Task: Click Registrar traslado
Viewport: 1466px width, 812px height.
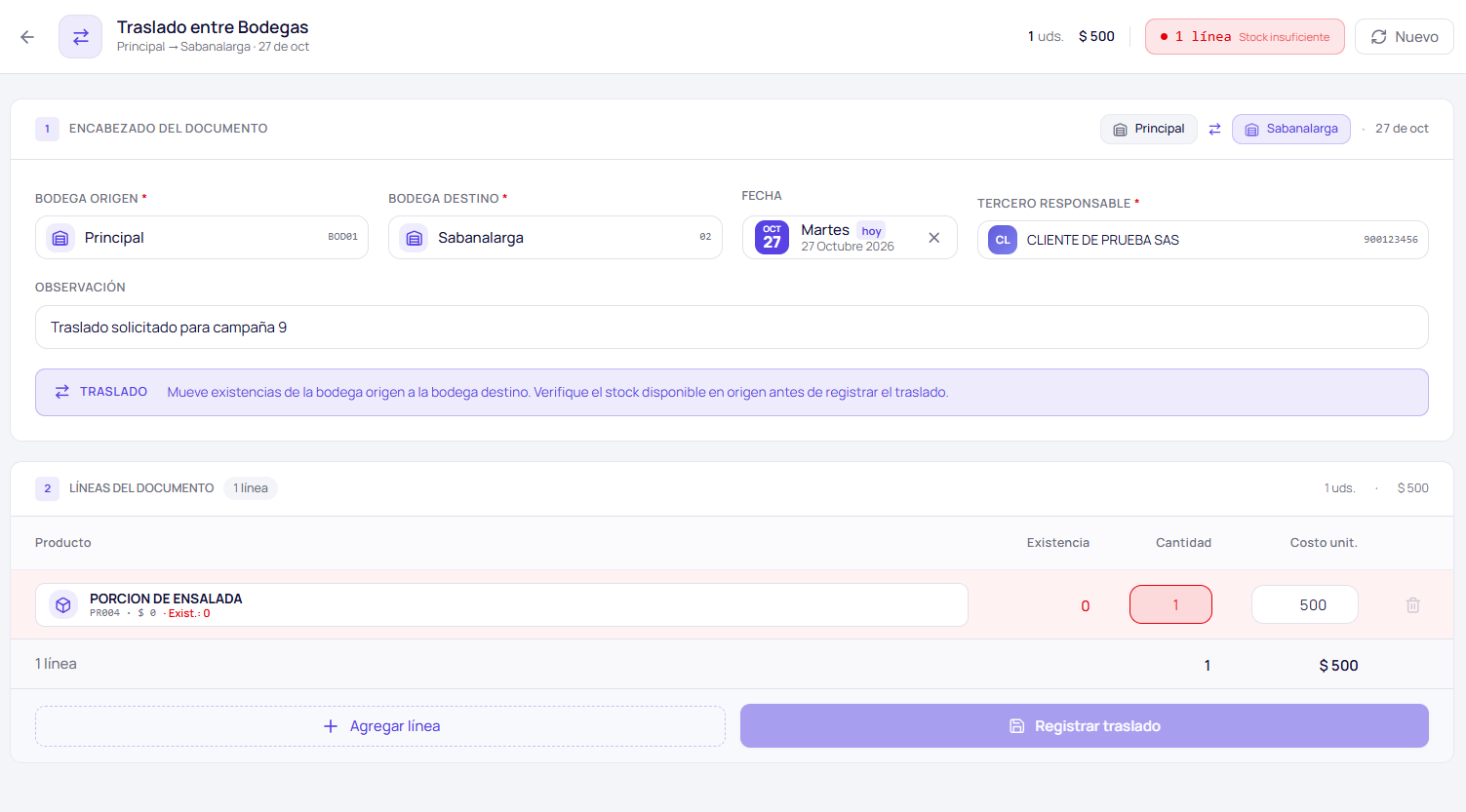Action: tap(1085, 726)
